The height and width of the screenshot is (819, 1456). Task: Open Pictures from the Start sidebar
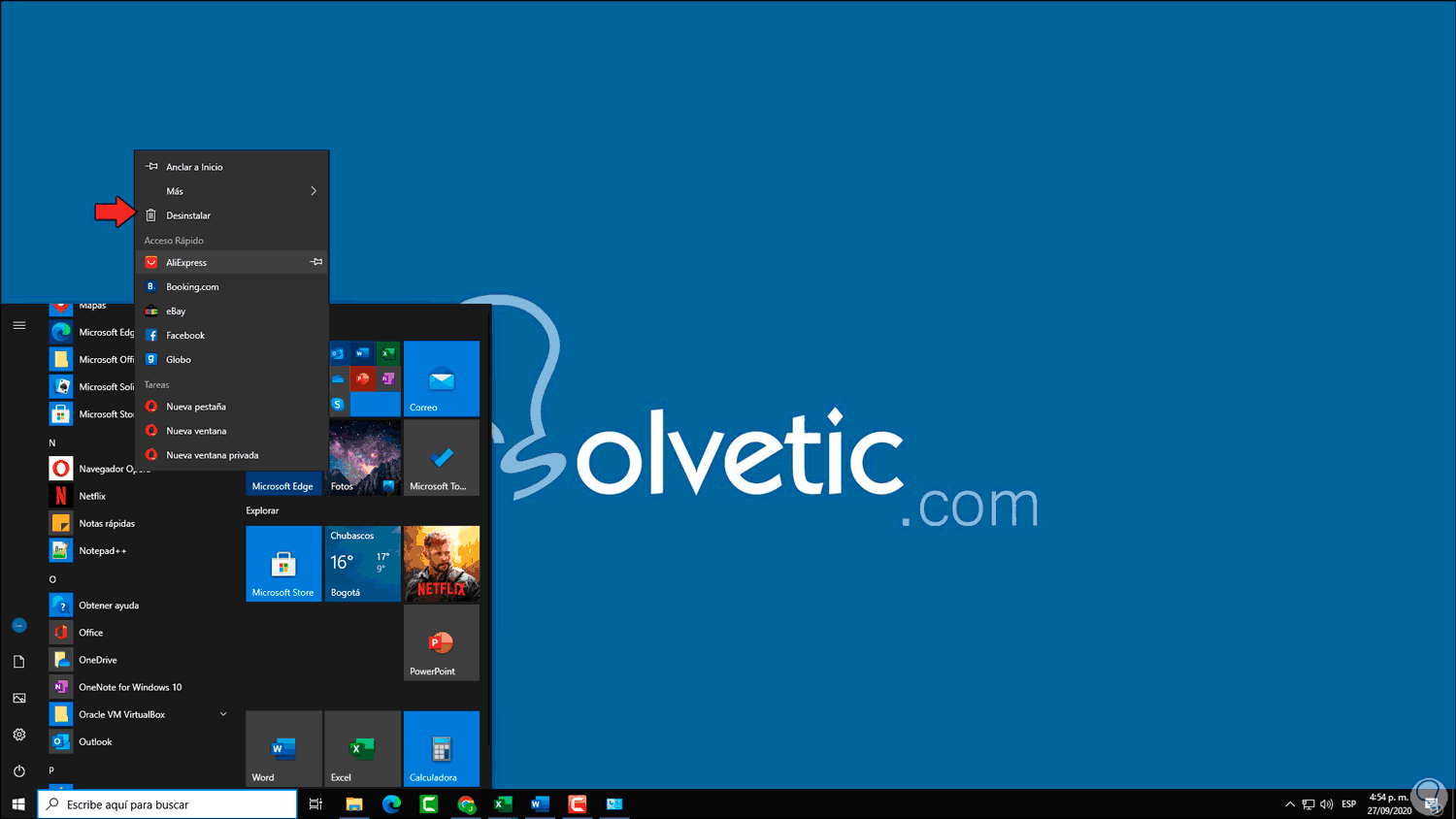[19, 698]
